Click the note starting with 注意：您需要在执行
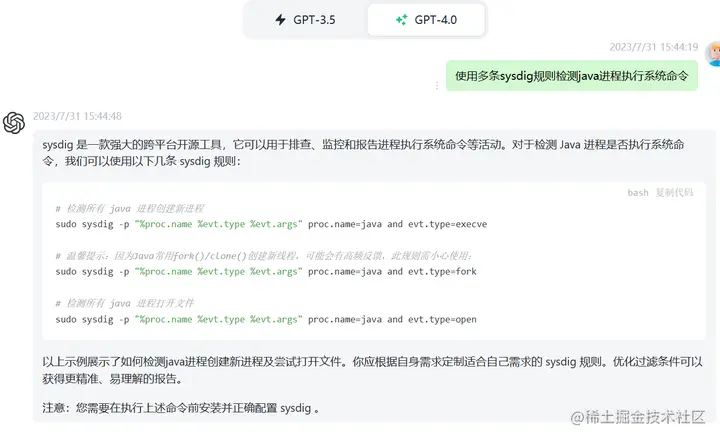The image size is (720, 440). [x=181, y=408]
